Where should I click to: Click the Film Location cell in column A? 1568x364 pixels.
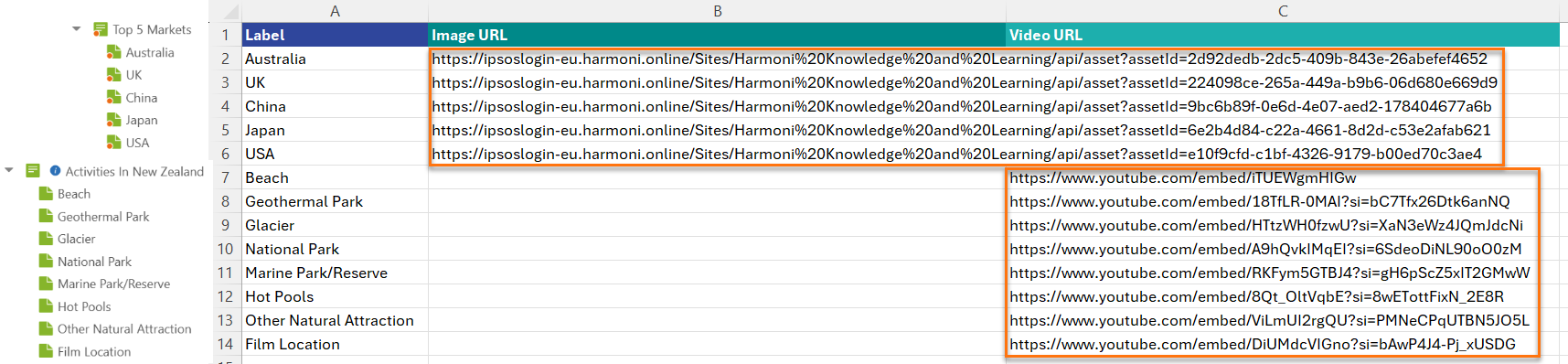pos(335,344)
